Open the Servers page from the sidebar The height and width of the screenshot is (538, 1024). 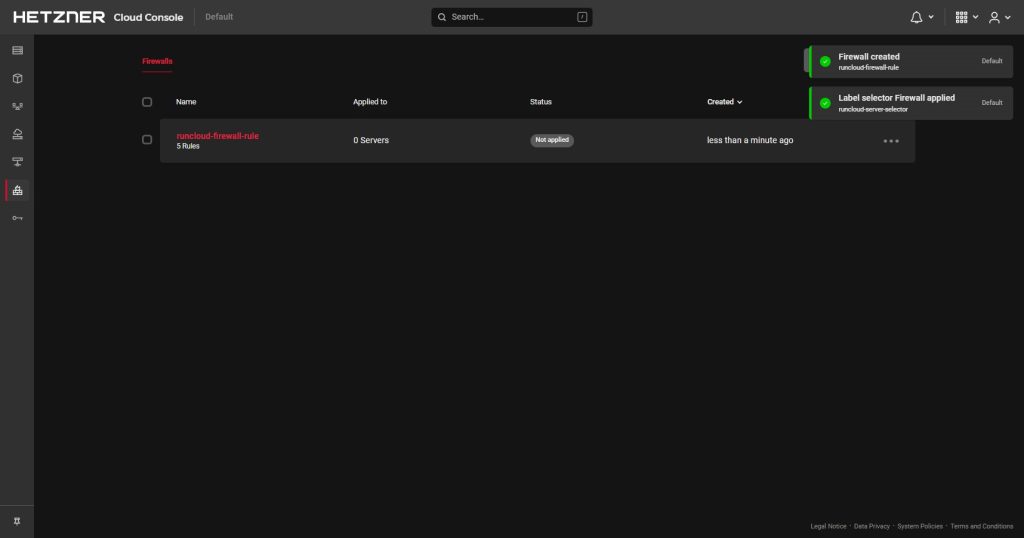[17, 50]
